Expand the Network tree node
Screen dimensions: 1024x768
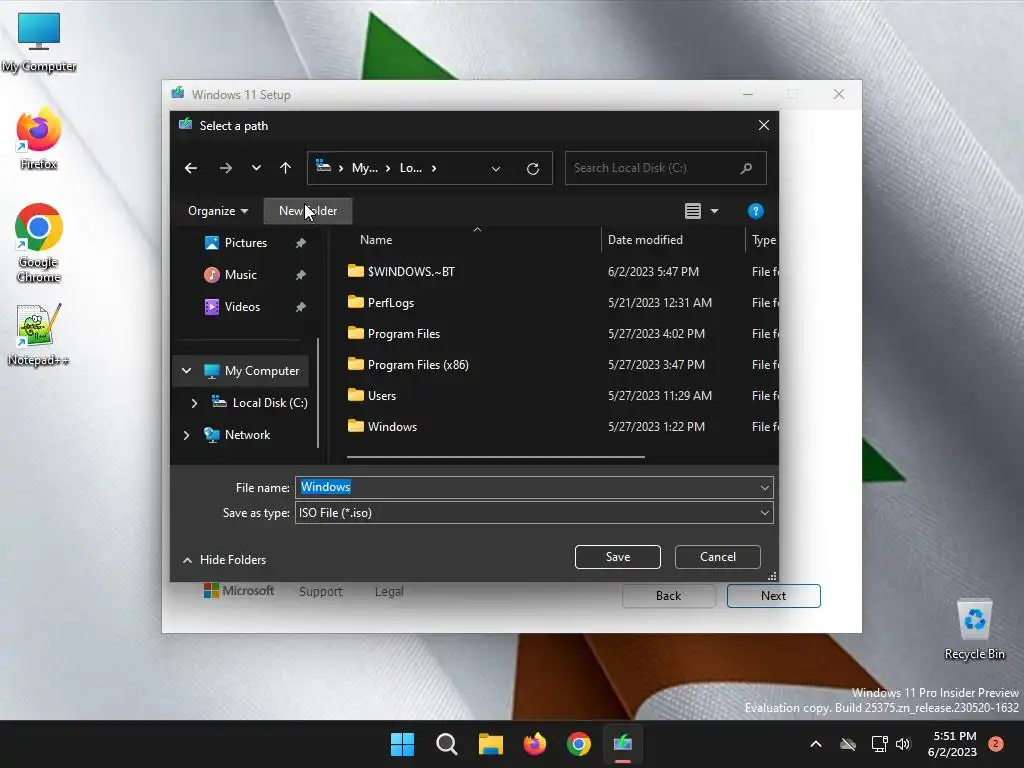coord(186,435)
